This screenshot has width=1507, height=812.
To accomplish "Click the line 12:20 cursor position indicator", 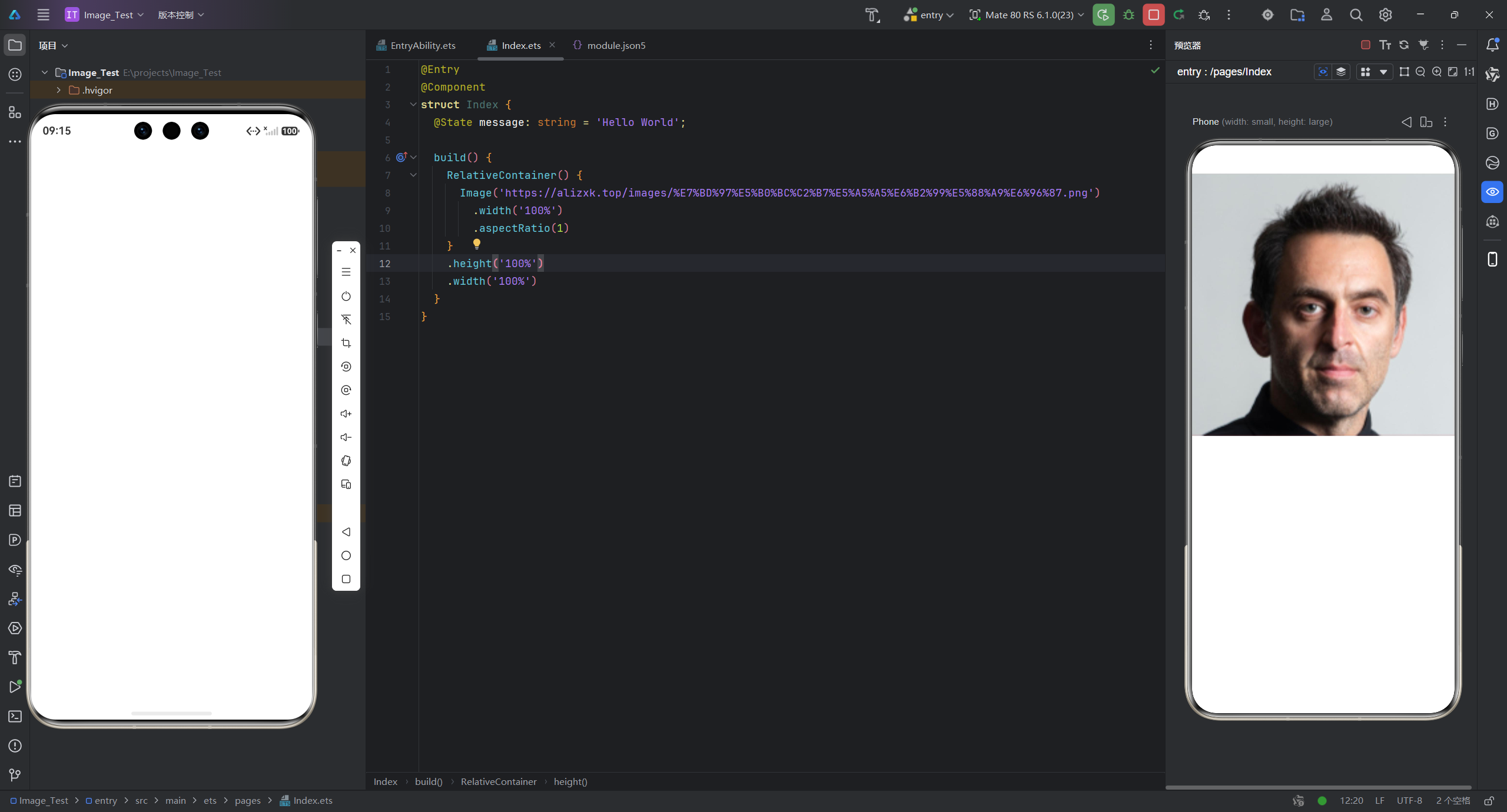I will [1351, 800].
